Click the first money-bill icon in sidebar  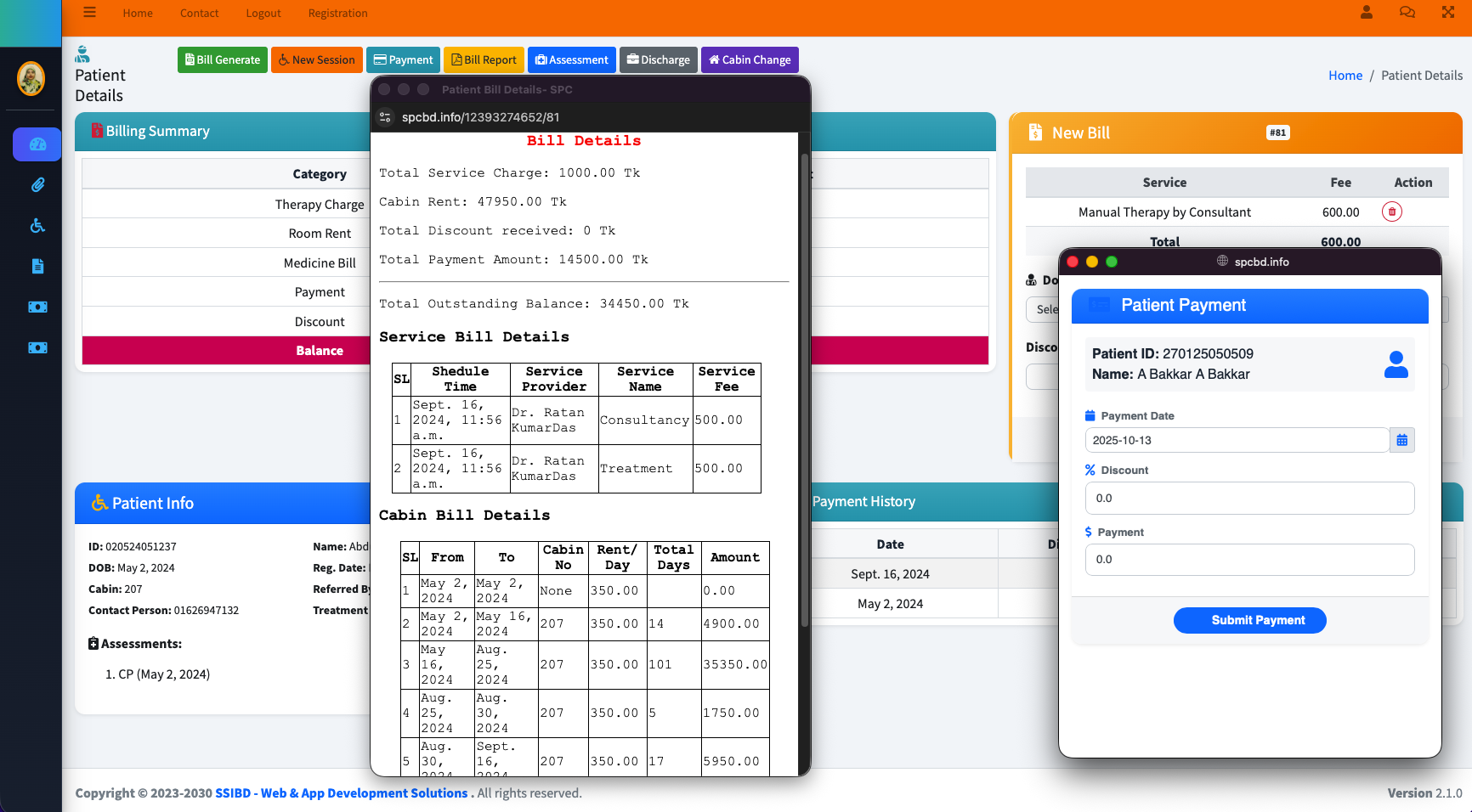click(x=37, y=307)
